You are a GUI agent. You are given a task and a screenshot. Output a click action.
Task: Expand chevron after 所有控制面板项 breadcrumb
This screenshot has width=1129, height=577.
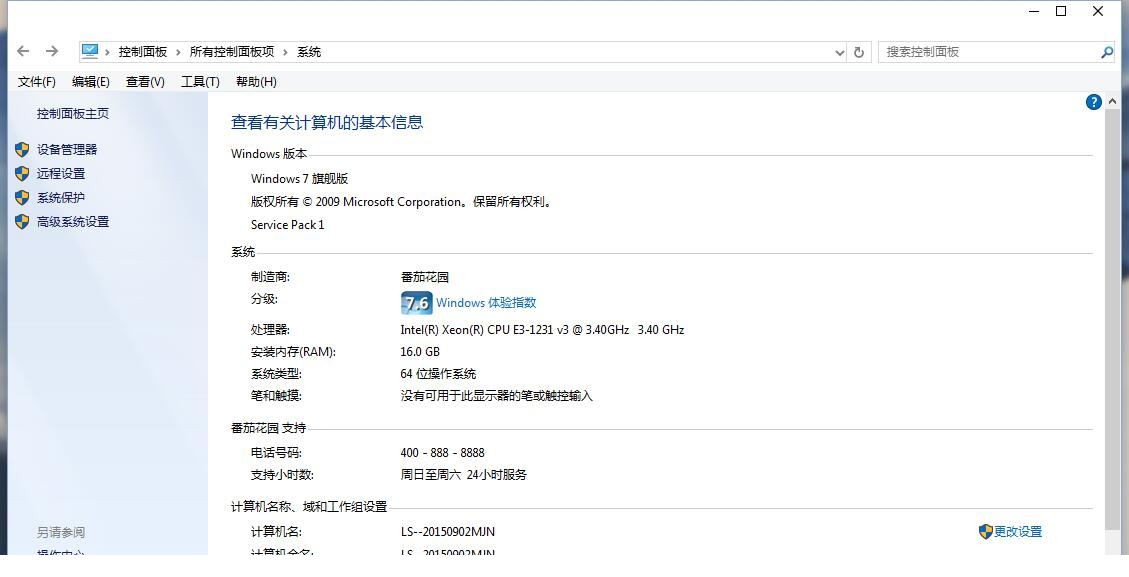tap(285, 52)
